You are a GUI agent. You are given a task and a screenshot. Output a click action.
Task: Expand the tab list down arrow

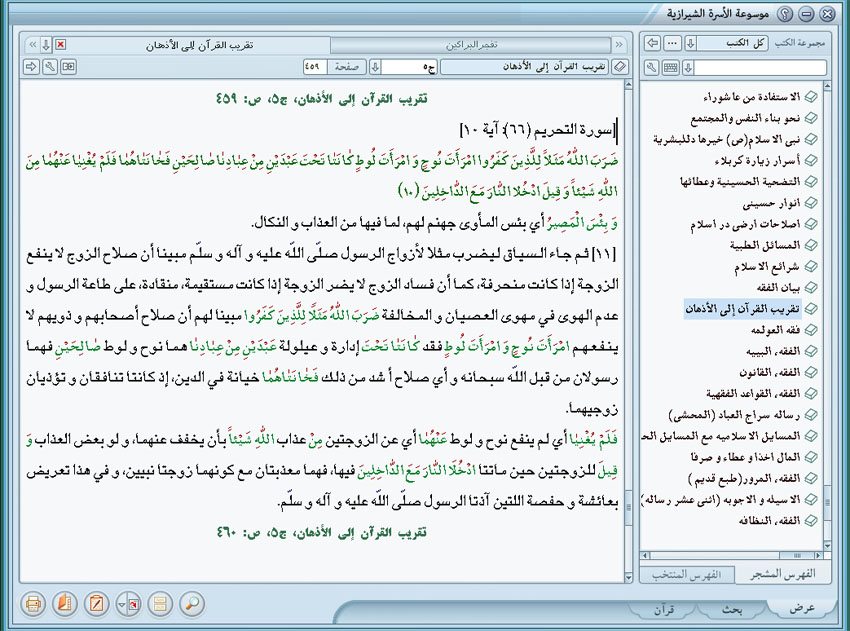(45, 45)
